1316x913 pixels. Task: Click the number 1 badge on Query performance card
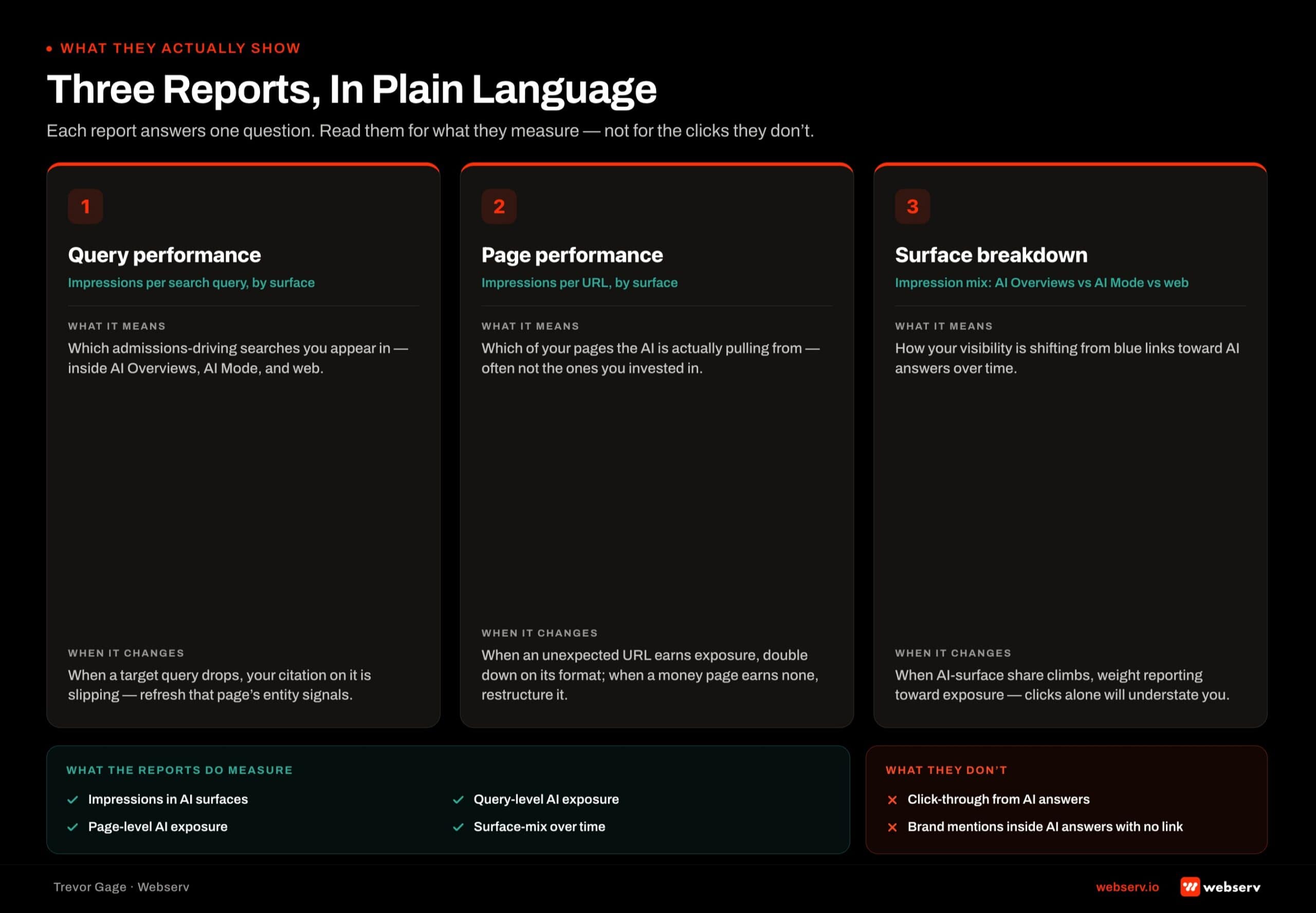click(85, 206)
